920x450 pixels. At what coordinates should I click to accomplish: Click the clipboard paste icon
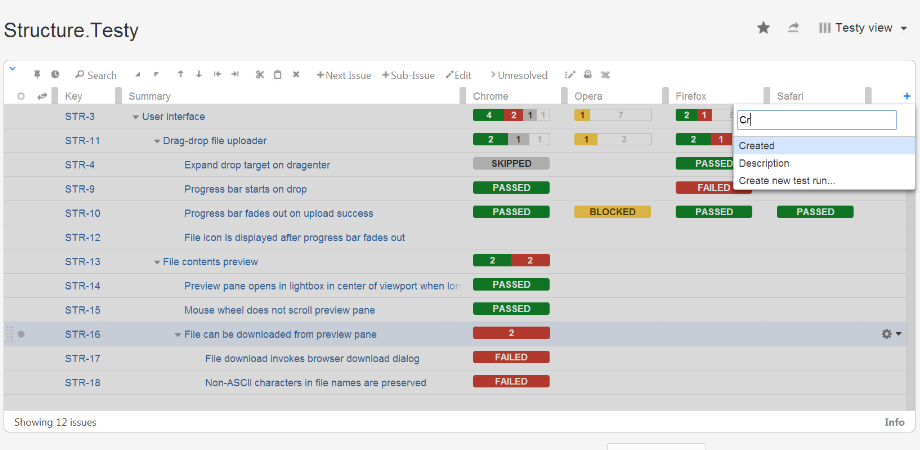tap(278, 75)
